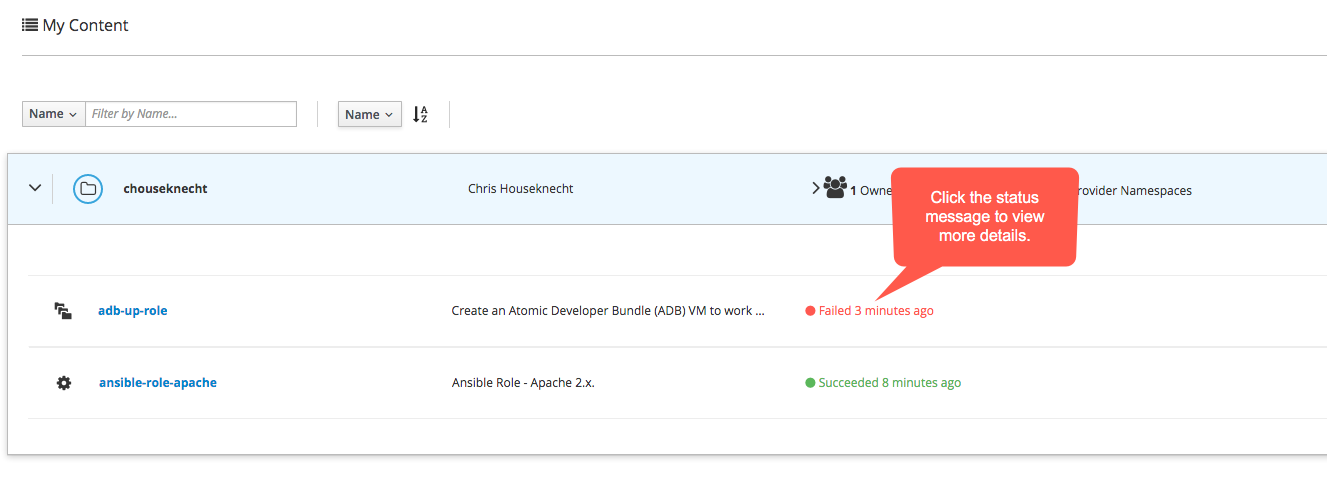Click the ansible-role-apache gear icon

(x=64, y=383)
